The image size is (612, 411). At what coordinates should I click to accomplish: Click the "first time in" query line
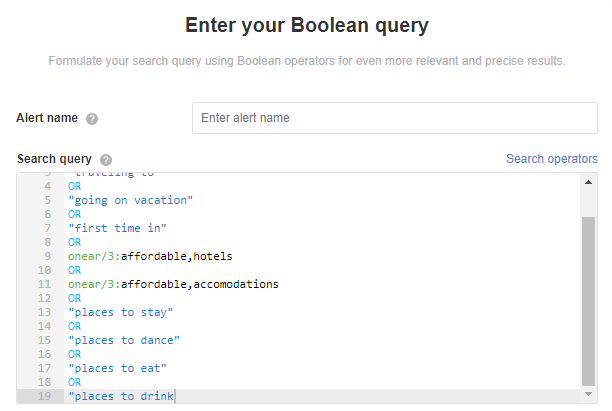[117, 228]
